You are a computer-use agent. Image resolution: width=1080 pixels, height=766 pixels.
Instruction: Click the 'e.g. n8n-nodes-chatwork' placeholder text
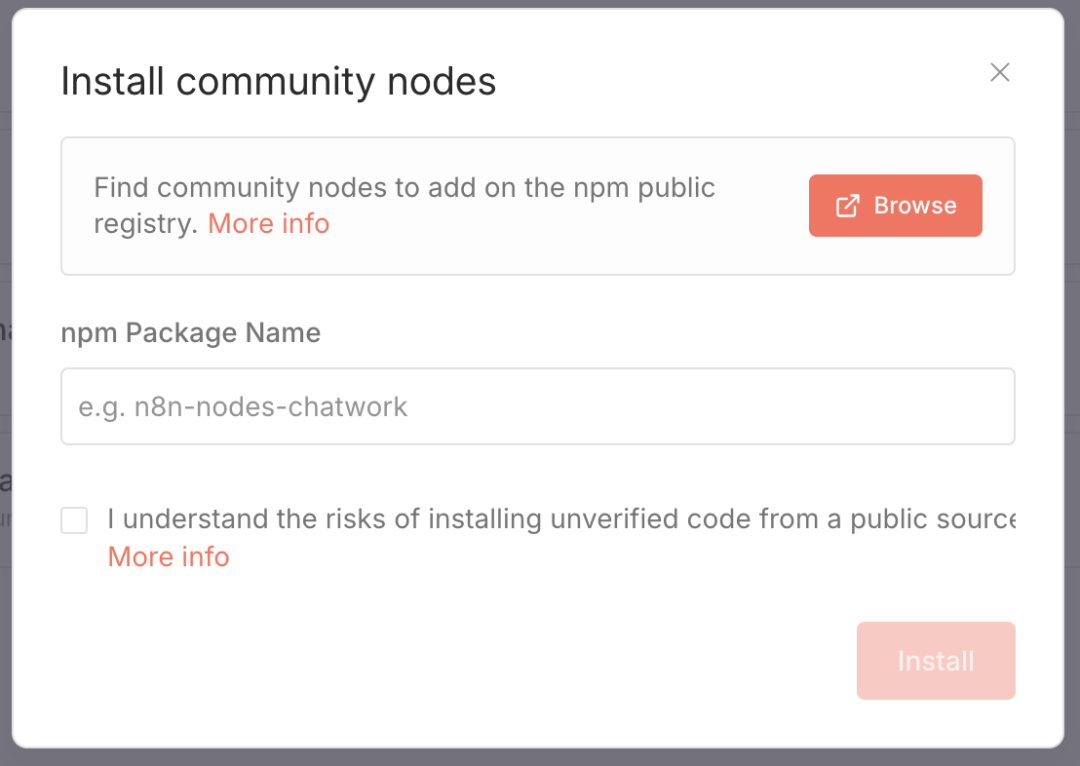click(x=243, y=407)
